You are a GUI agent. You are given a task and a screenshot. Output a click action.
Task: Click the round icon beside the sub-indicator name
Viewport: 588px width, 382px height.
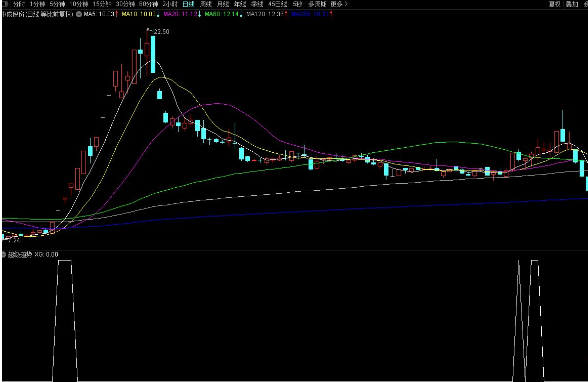pos(4,255)
